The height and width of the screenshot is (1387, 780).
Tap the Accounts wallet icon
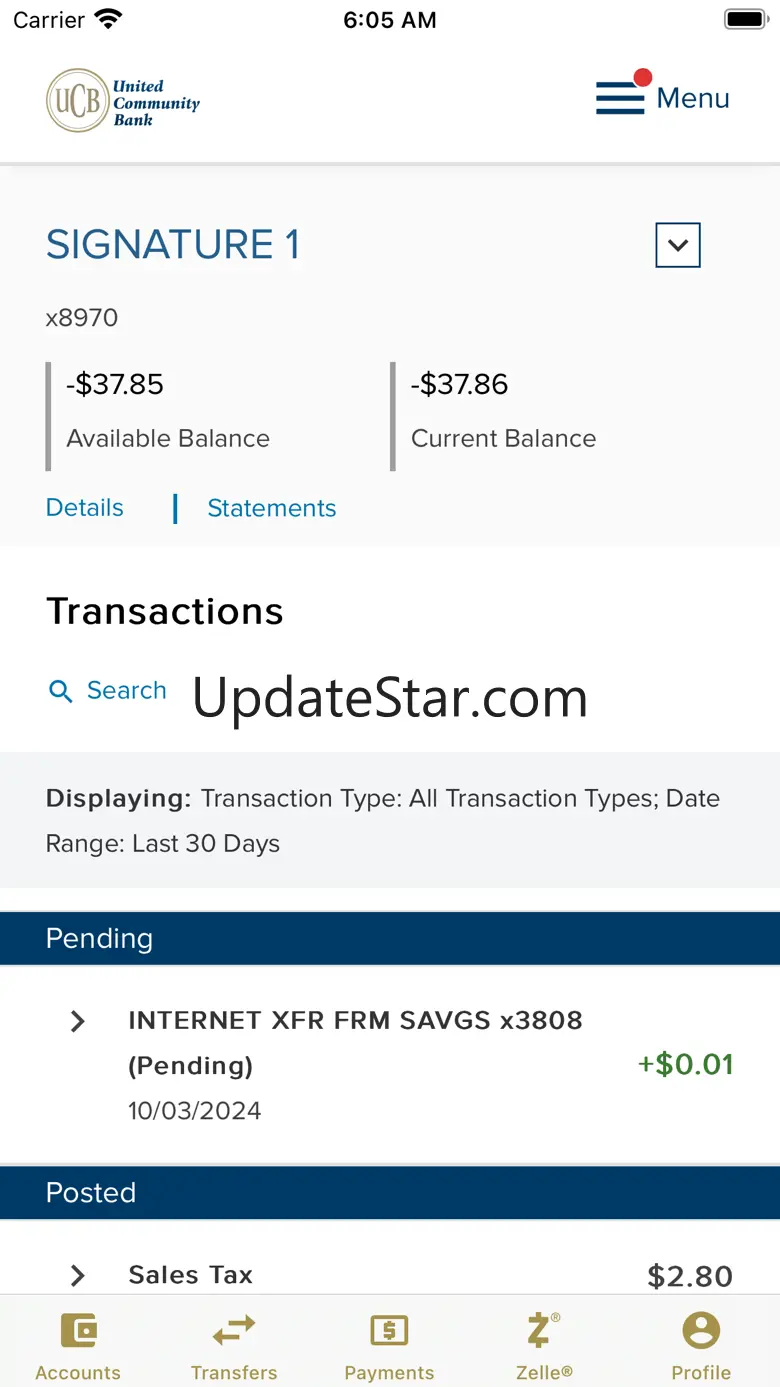point(78,1331)
